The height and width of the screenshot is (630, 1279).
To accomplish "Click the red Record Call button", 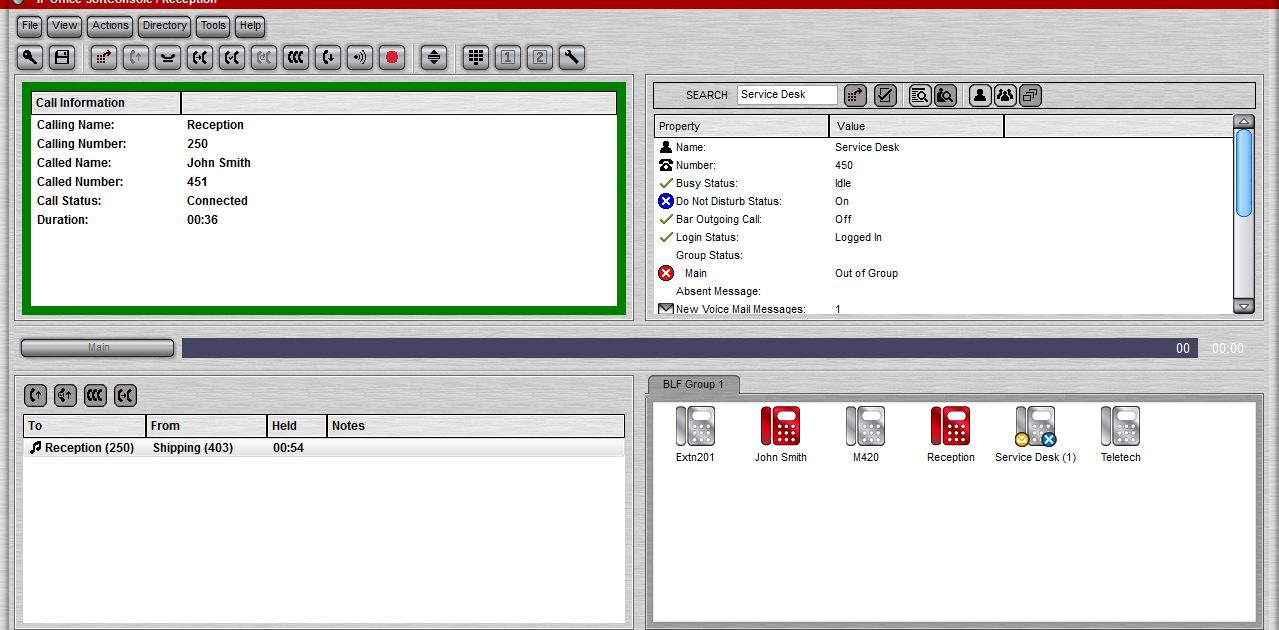I will tap(391, 58).
